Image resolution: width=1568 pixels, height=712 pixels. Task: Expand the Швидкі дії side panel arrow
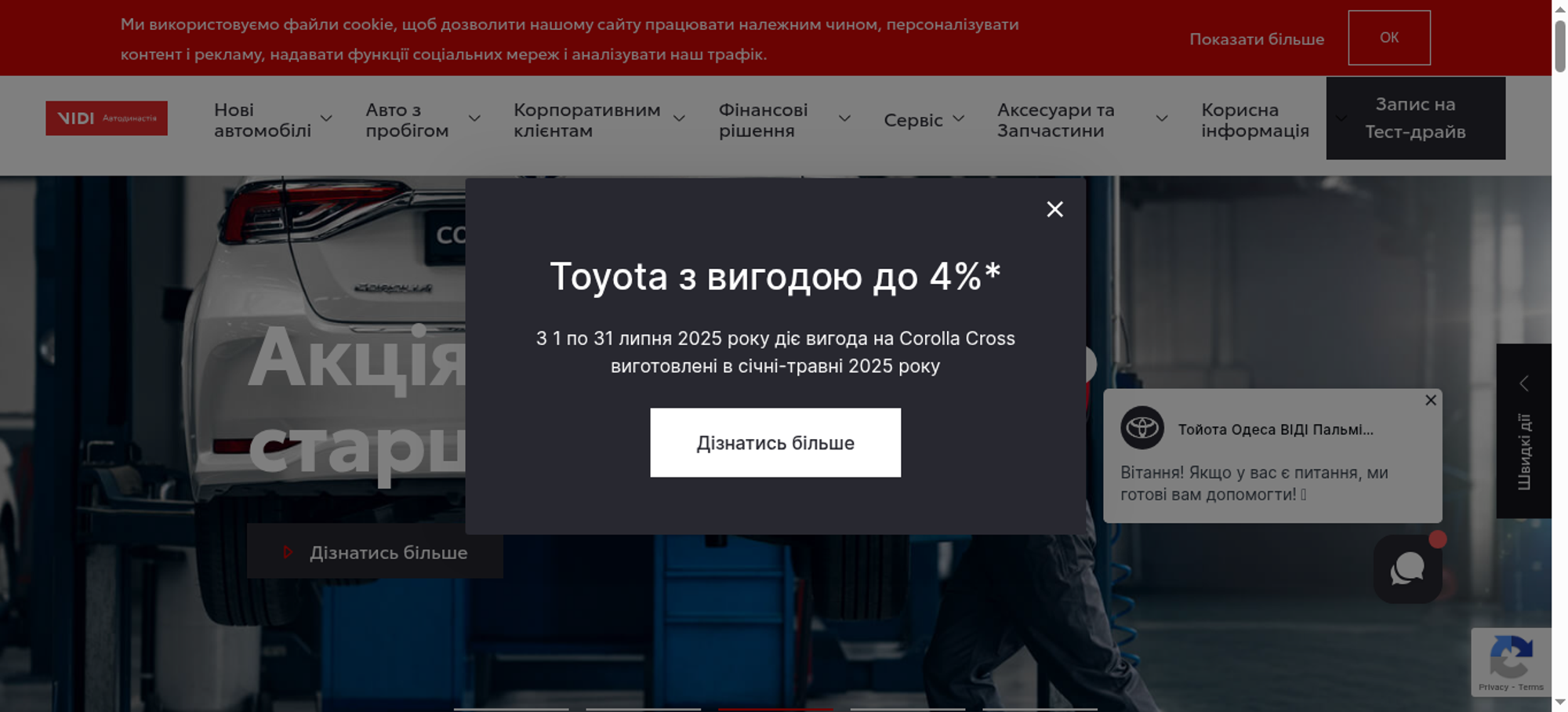[1524, 383]
